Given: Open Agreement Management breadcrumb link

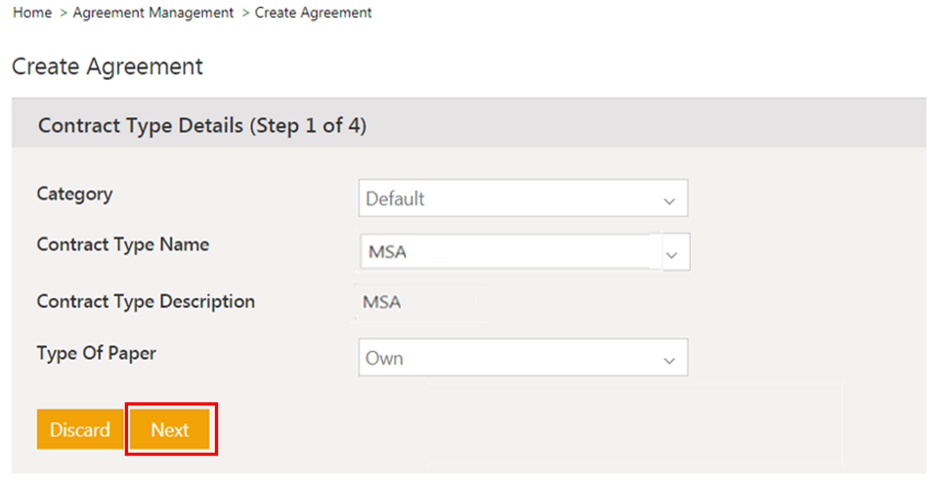Looking at the screenshot, I should [153, 13].
